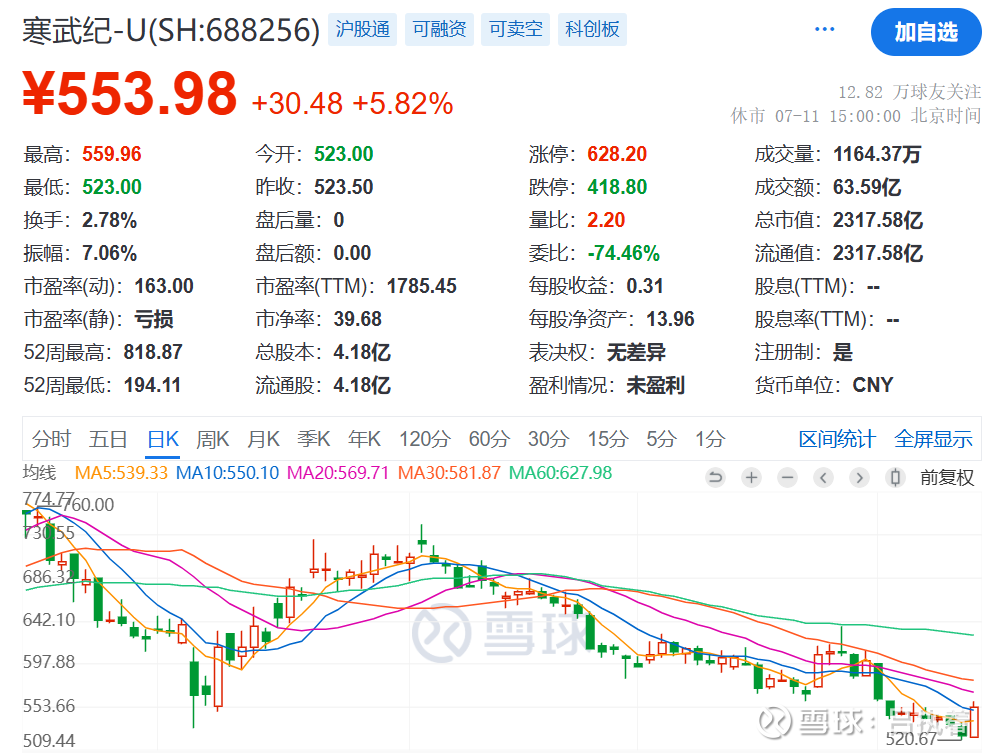Click the MA10:550.10 indicator label
The height and width of the screenshot is (753, 1000).
[228, 472]
